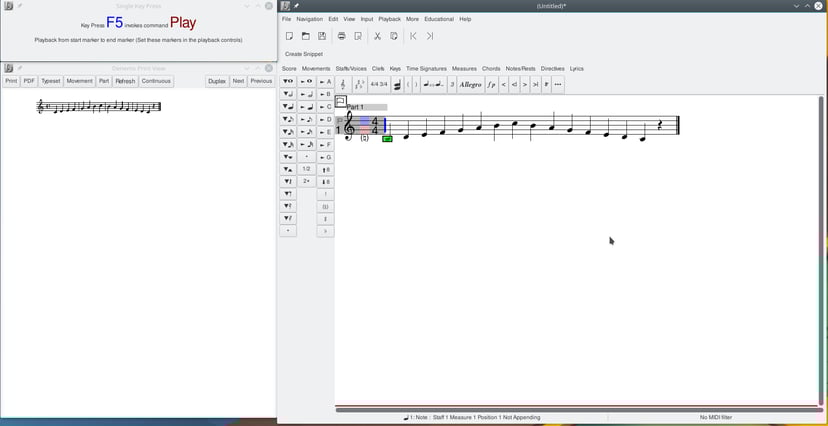Viewport: 828px width, 426px height.
Task: Click the Copy icon in toolbar
Action: coord(394,36)
